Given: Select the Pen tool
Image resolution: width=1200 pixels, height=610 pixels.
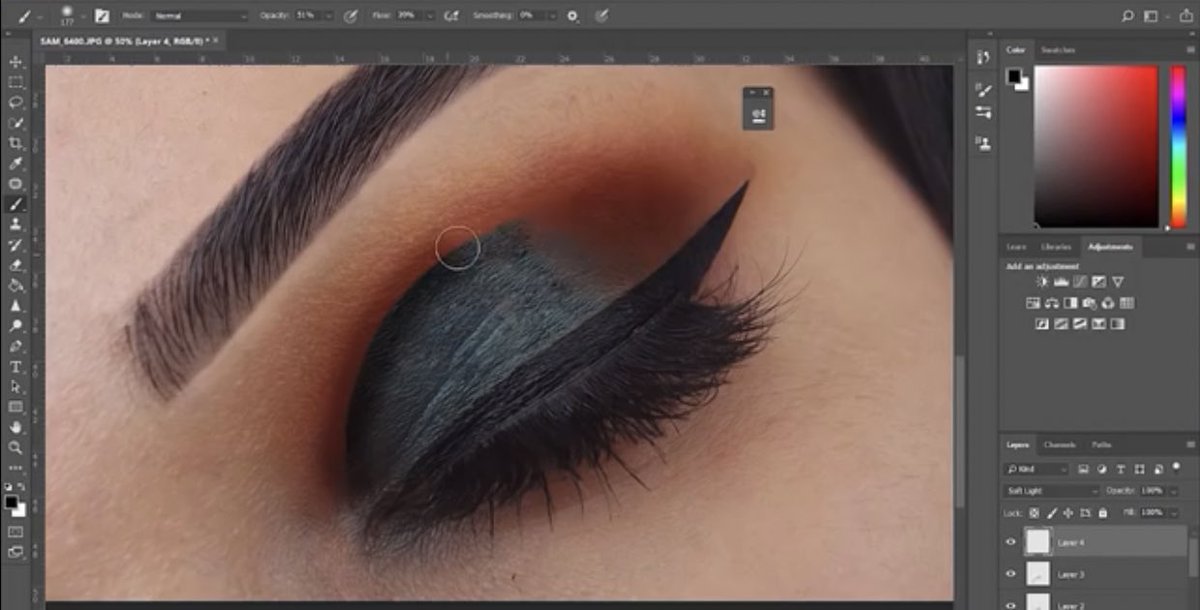Looking at the screenshot, I should 16,346.
